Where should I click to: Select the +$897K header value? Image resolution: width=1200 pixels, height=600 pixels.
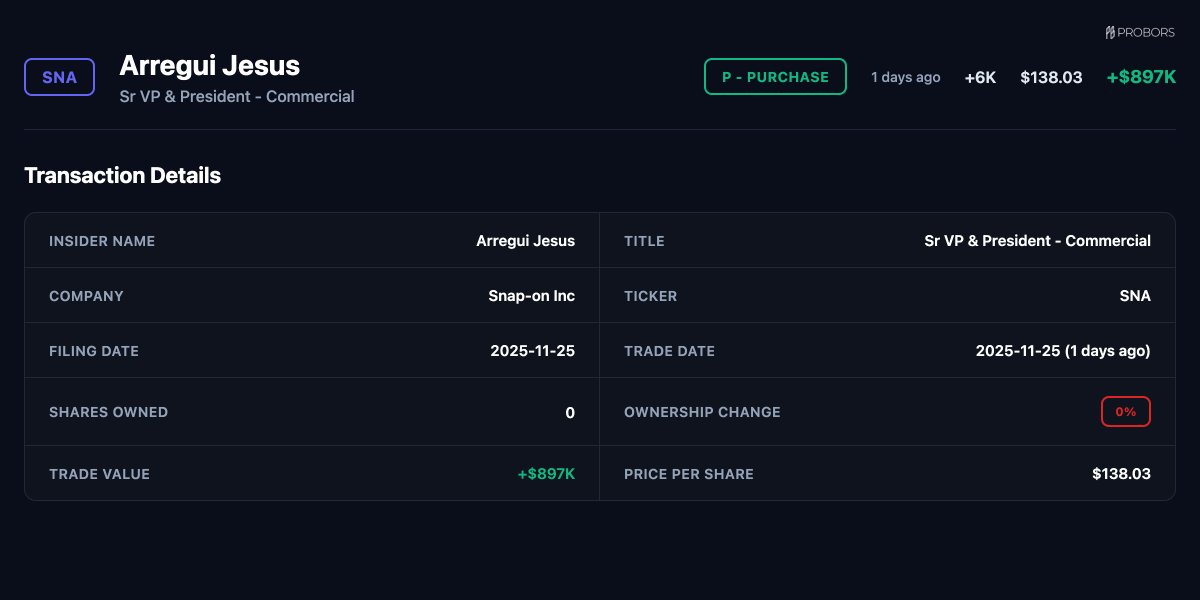(x=1141, y=77)
